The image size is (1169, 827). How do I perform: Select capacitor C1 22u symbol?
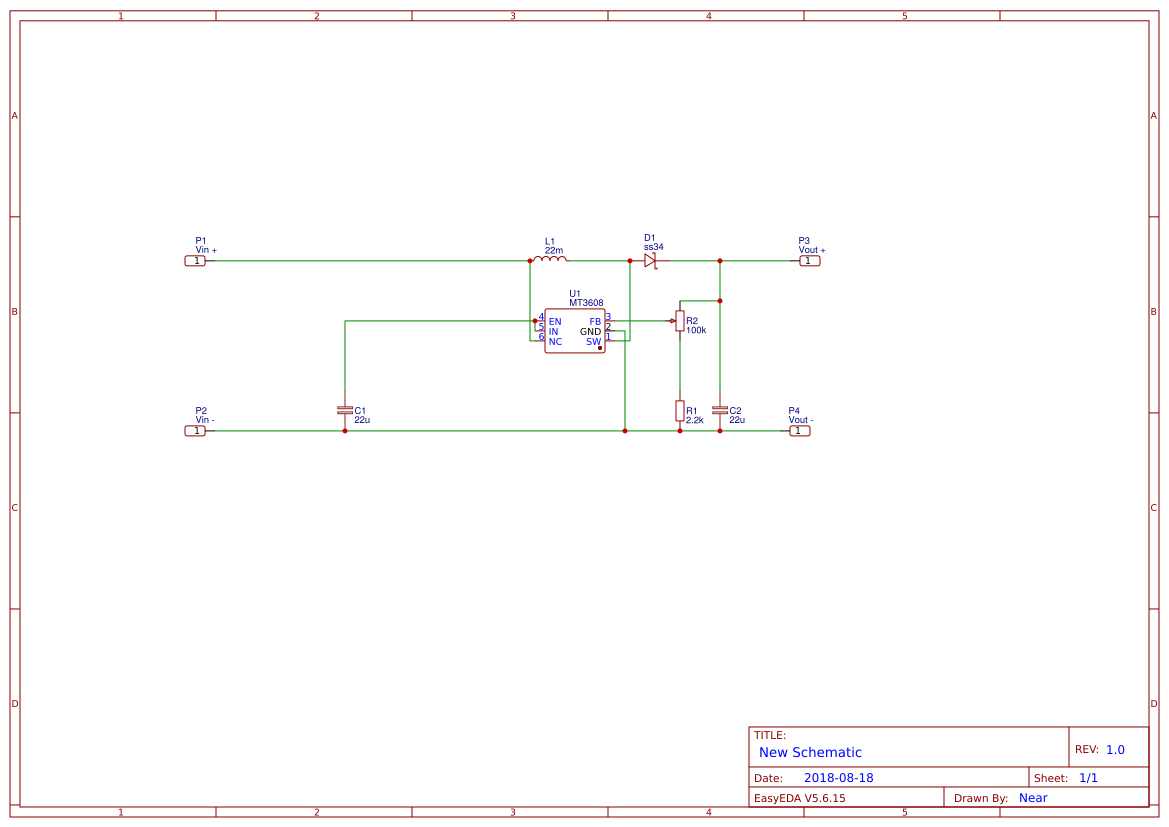(345, 408)
